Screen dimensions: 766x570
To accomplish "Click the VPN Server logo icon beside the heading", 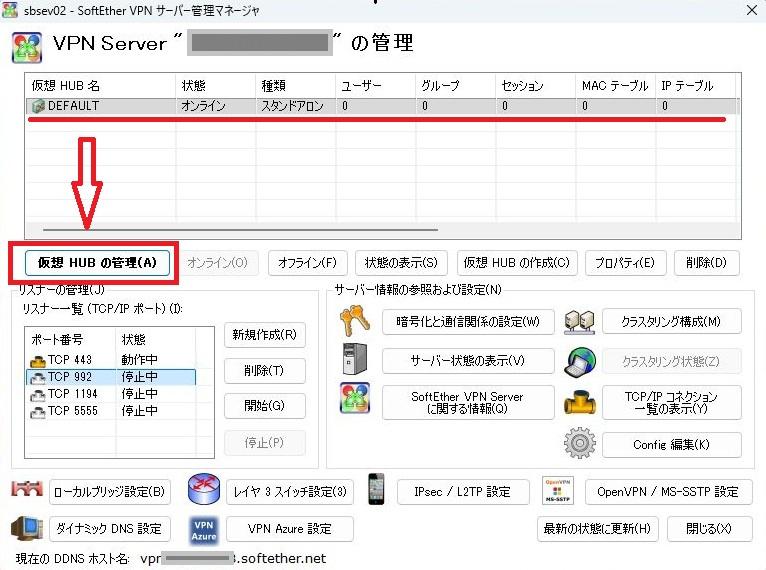I will (x=26, y=47).
